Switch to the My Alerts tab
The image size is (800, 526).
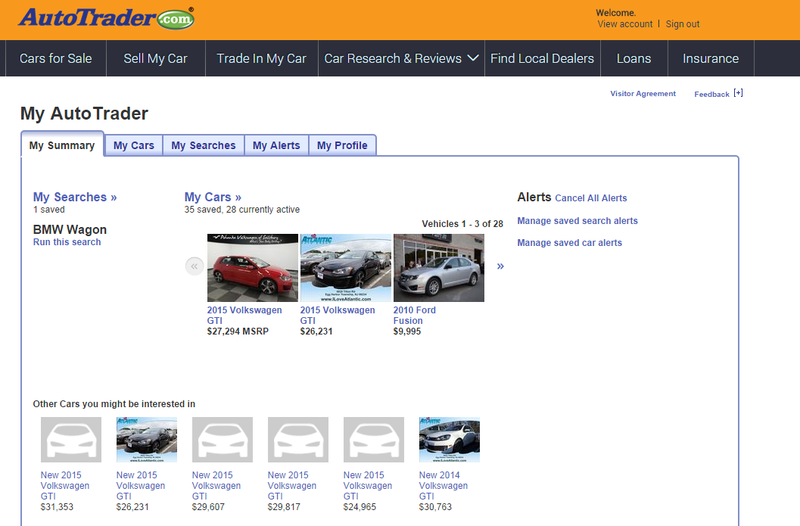[277, 145]
